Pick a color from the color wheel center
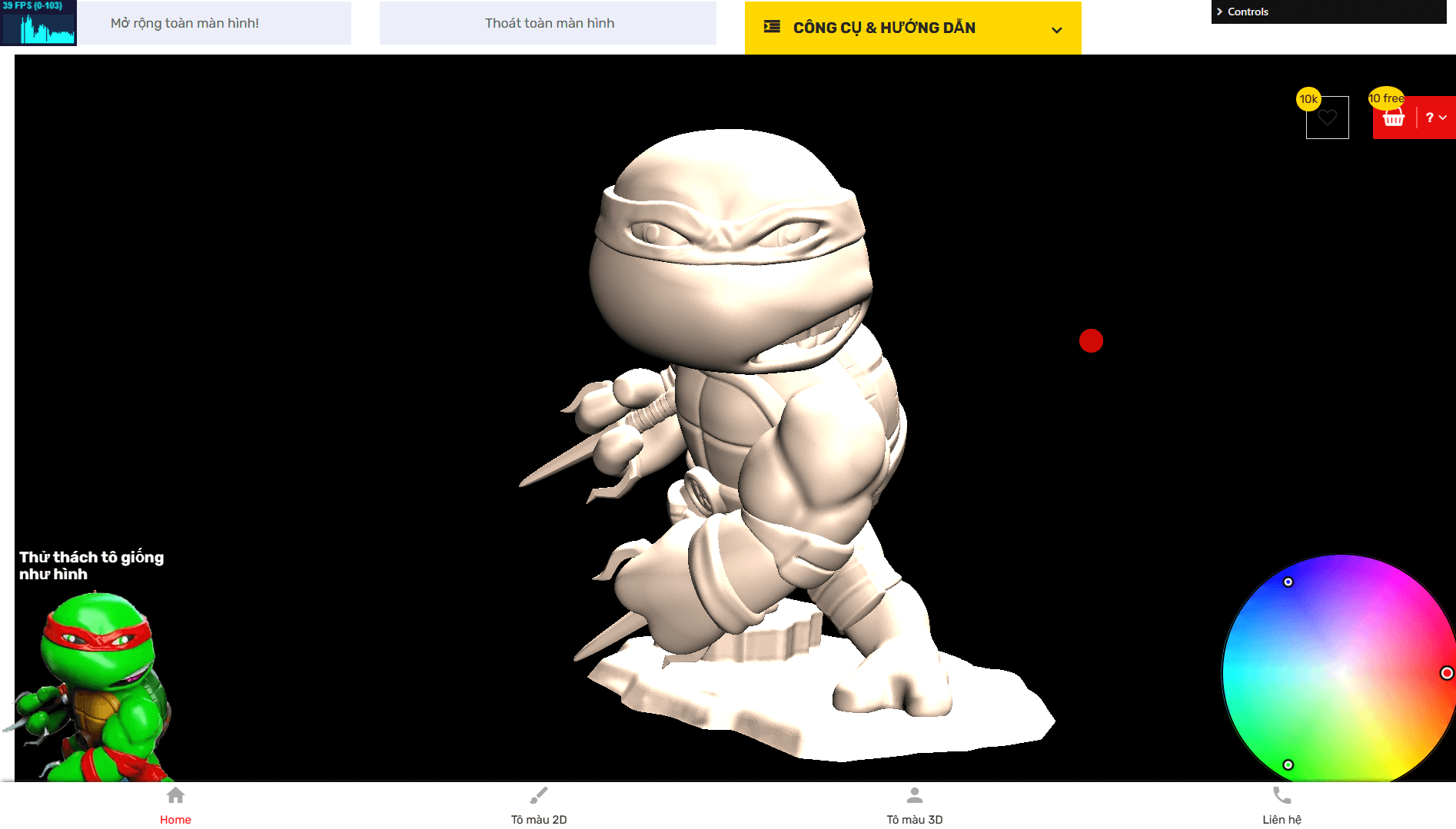The width and height of the screenshot is (1456, 829). coord(1341,674)
